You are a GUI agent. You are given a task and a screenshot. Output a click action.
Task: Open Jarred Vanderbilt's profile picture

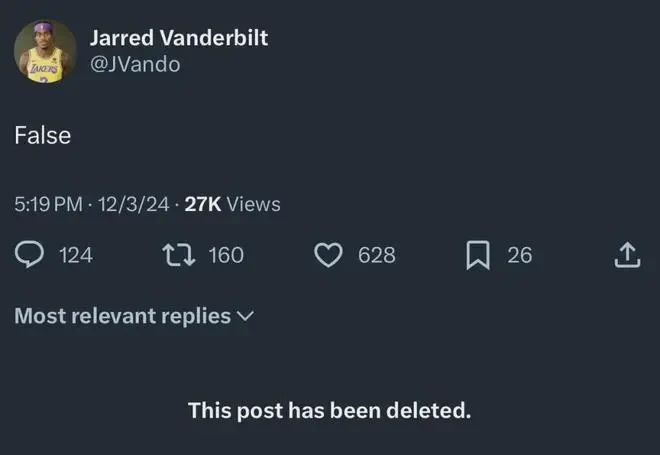tap(45, 51)
